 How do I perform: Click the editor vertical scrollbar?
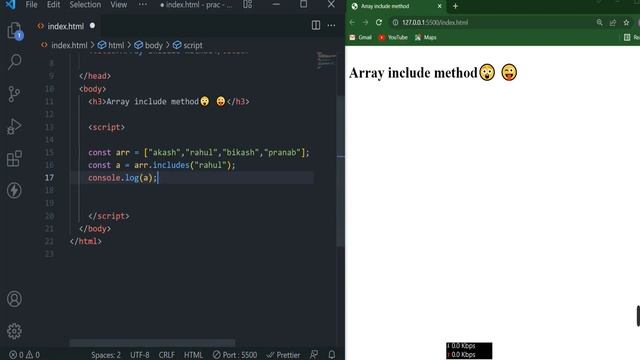pos(340,171)
